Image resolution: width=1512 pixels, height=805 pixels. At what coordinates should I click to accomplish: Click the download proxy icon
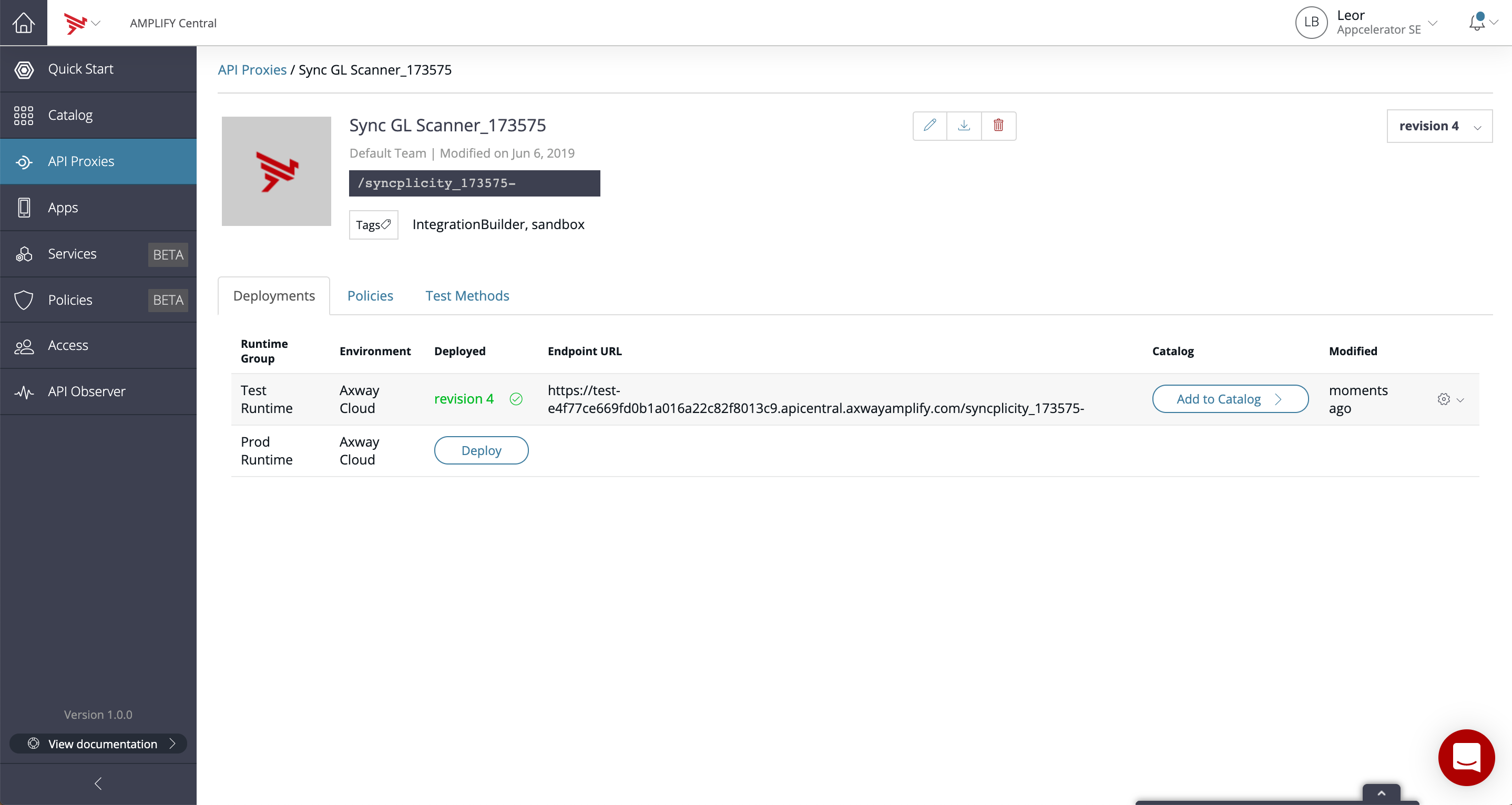click(x=964, y=125)
